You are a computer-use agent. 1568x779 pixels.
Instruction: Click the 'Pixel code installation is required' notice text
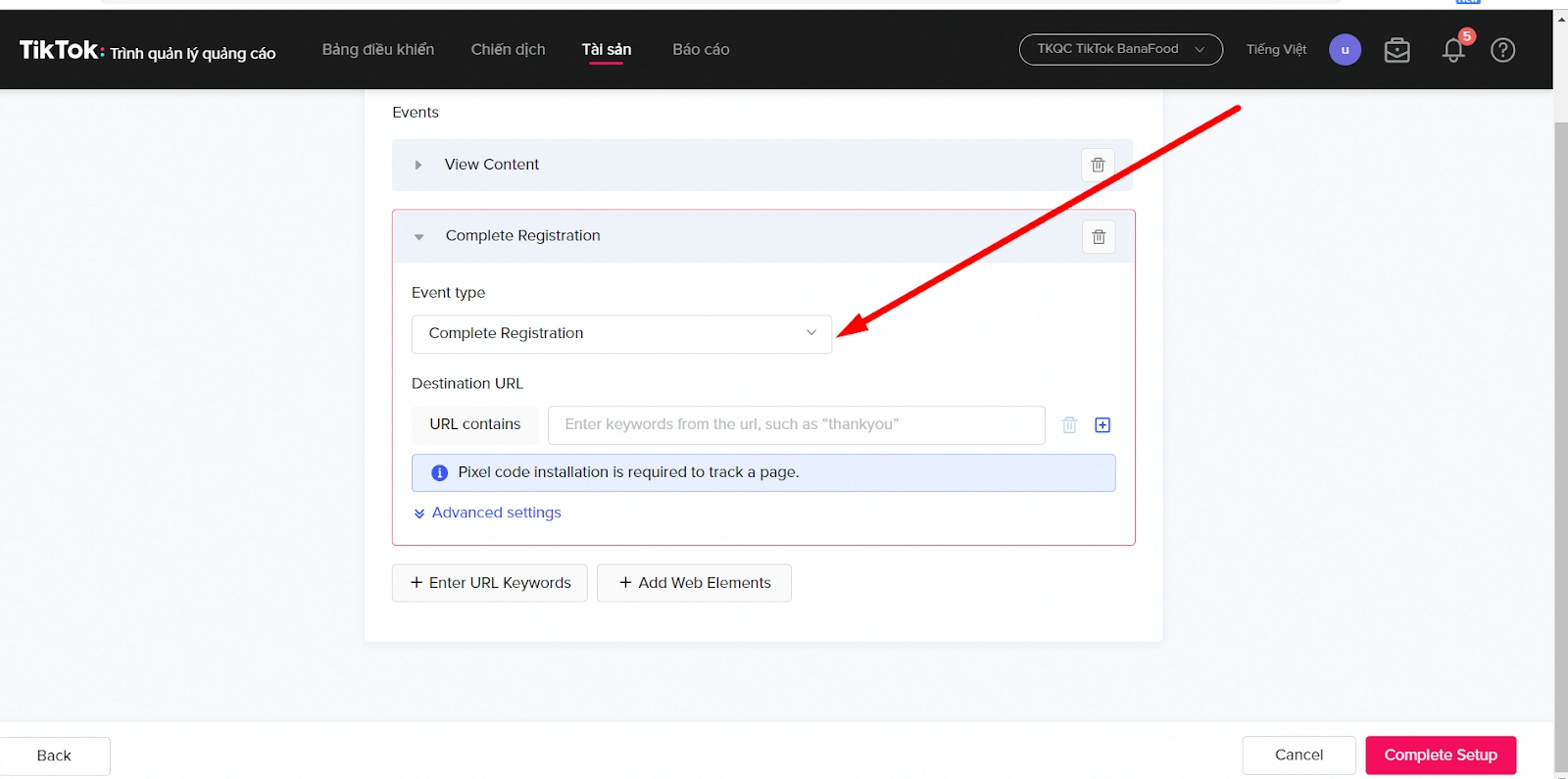pos(628,472)
